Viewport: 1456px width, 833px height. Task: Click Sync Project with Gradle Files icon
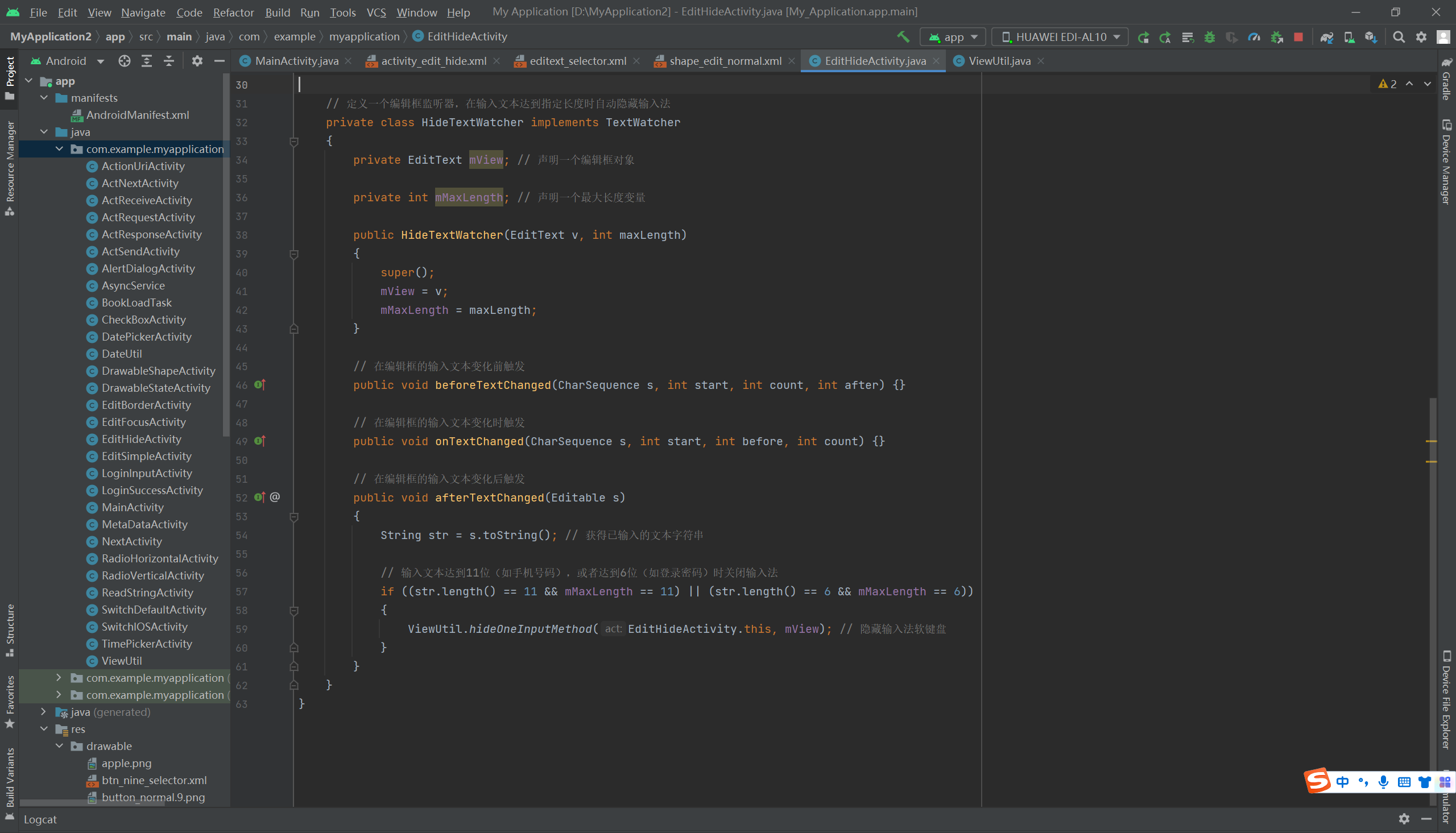click(x=1326, y=37)
